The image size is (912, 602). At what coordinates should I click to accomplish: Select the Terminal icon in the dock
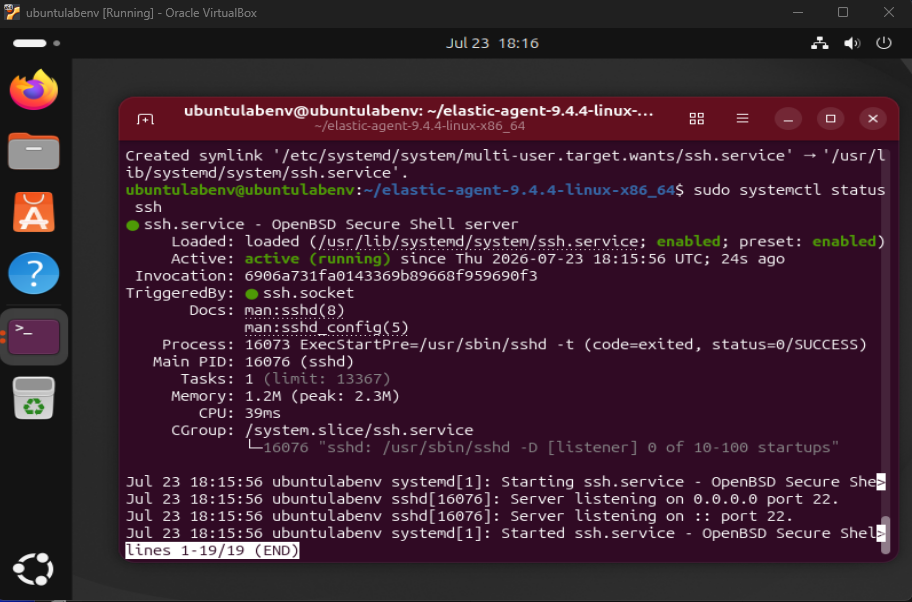34,336
